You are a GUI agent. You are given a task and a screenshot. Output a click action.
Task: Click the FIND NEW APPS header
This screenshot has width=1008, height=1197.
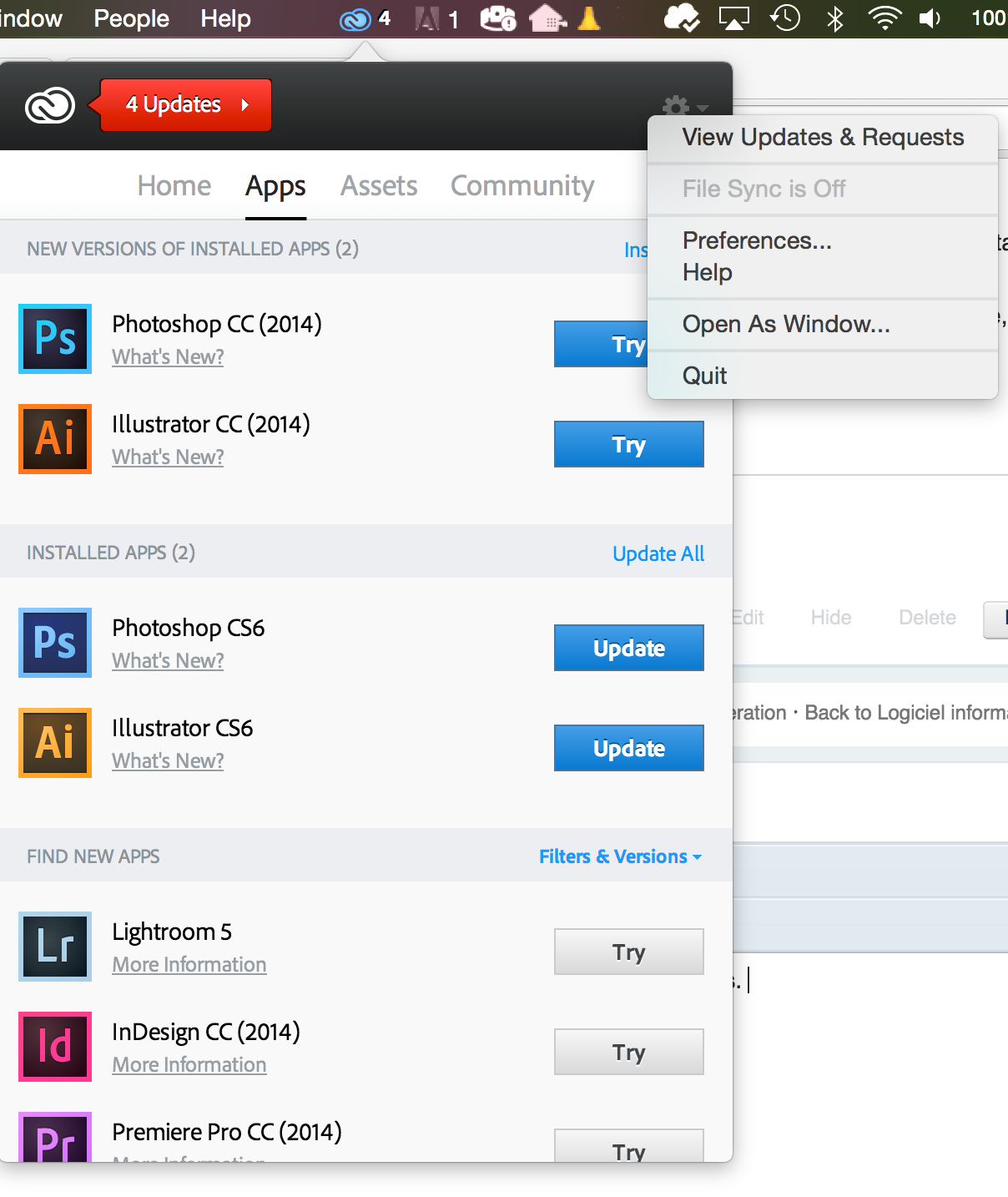pos(93,856)
